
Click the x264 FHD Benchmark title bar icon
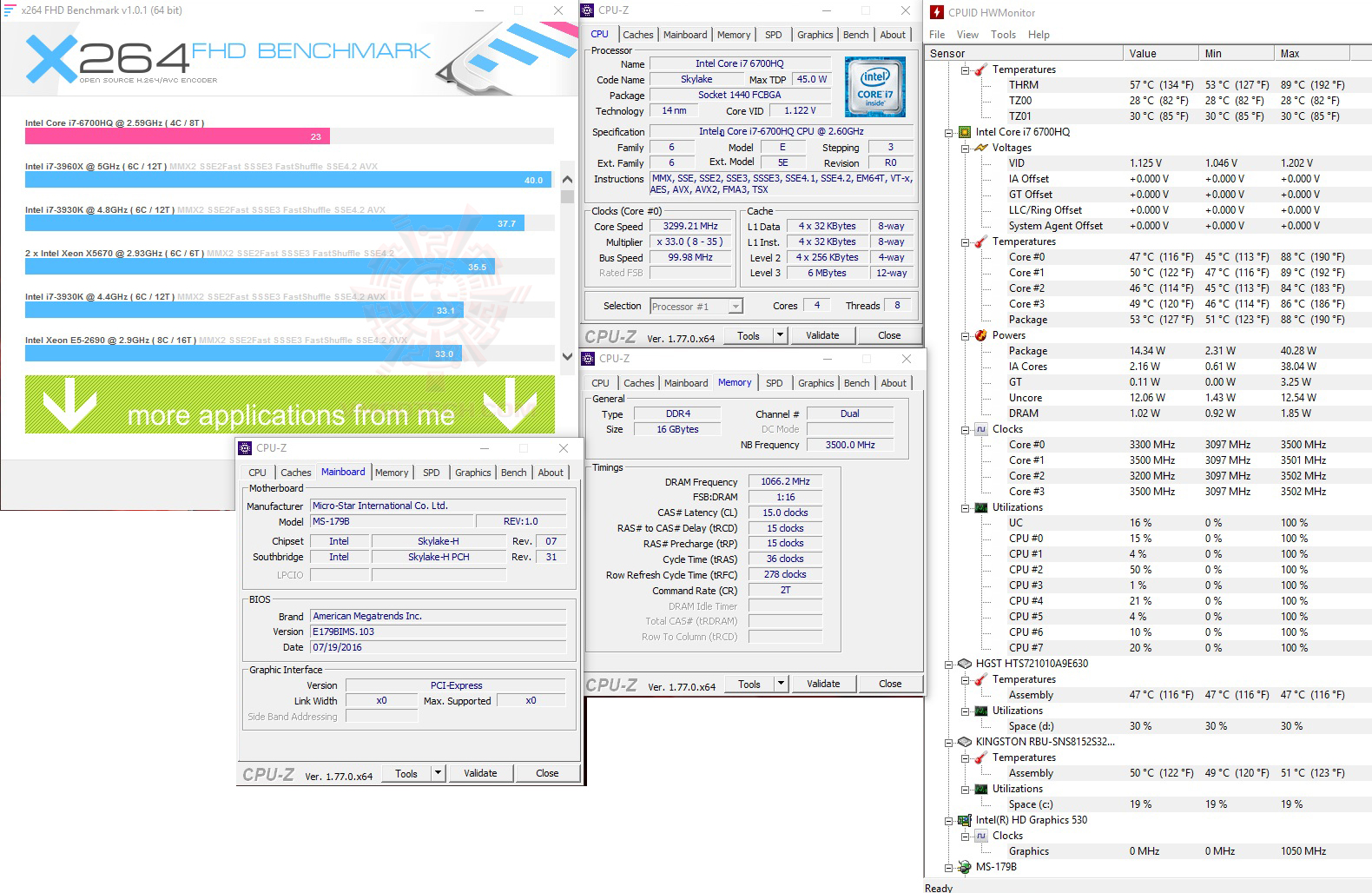coord(10,10)
